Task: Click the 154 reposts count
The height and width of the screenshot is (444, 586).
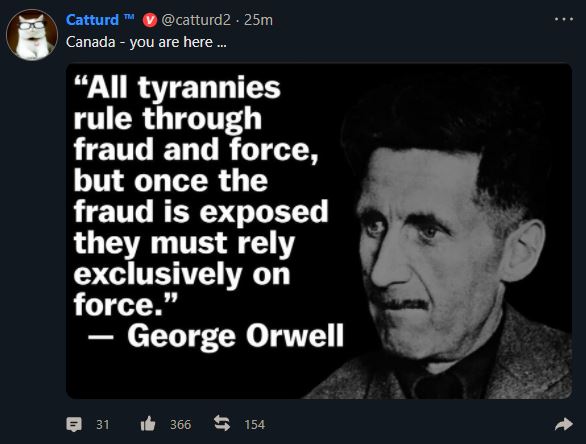Action: (x=255, y=425)
